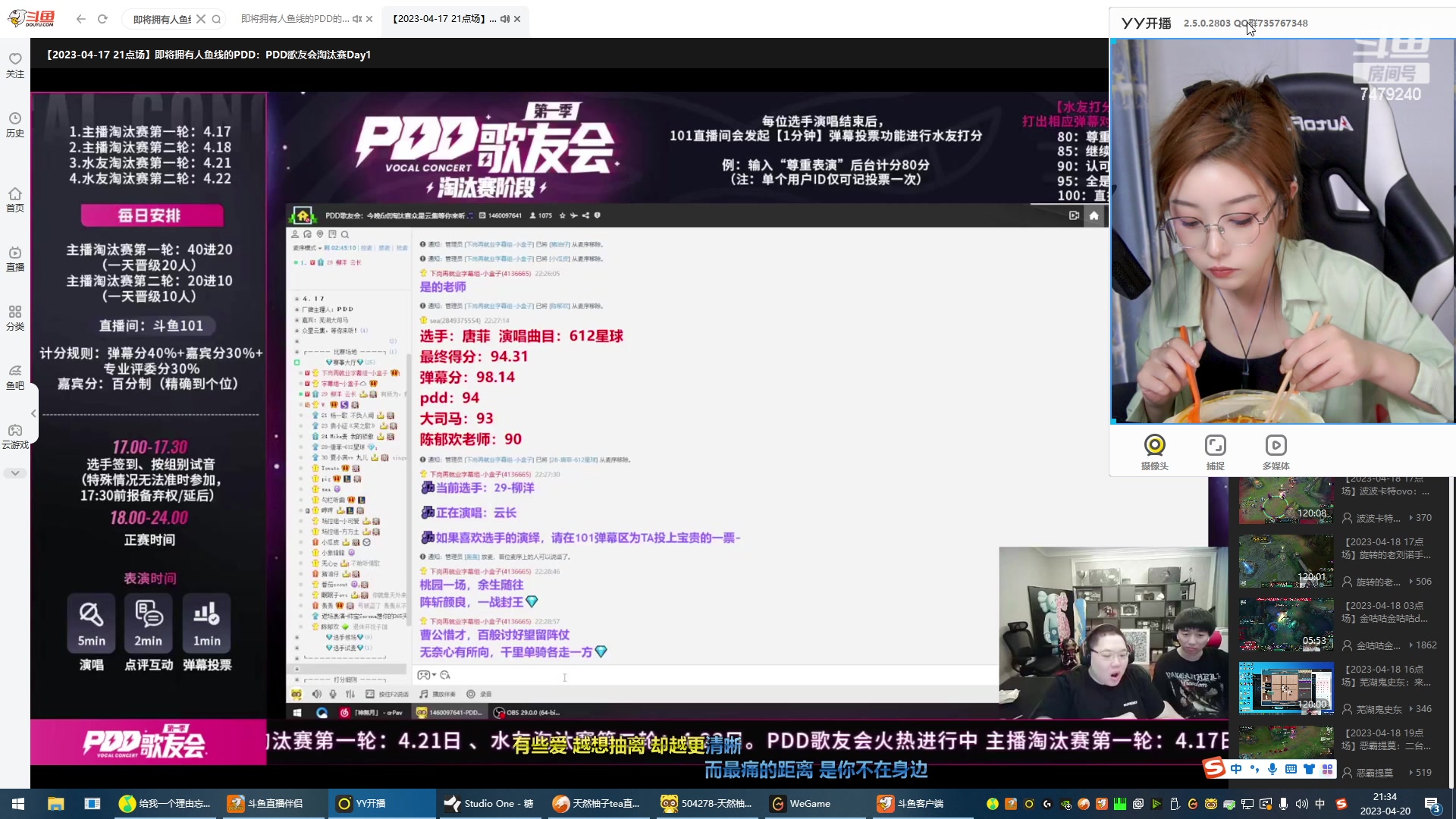This screenshot has height=819, width=1456.
Task: Switch to YY开播 taskbar window
Action: click(x=382, y=804)
